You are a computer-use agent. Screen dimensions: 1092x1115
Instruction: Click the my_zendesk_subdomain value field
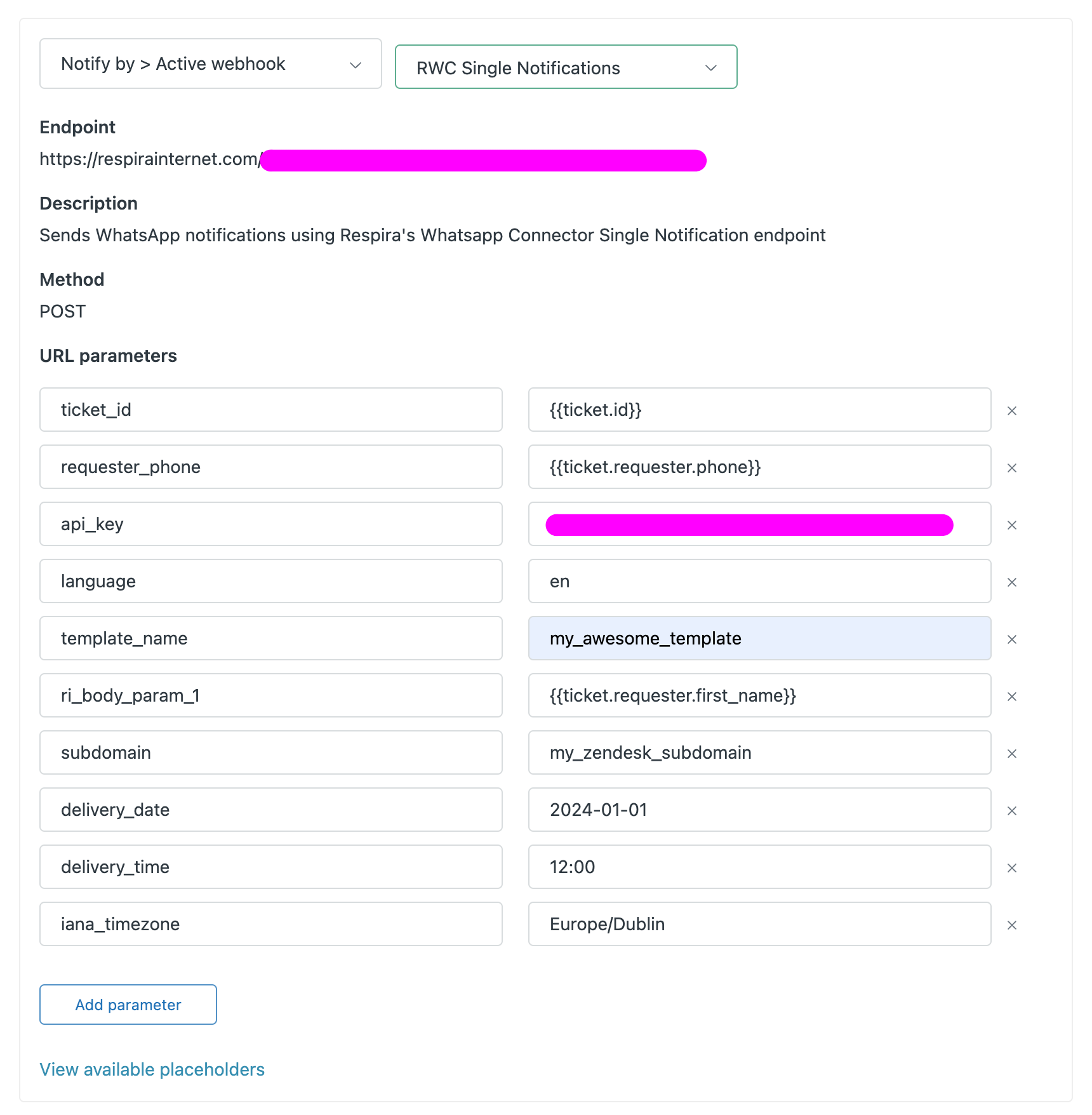point(759,753)
